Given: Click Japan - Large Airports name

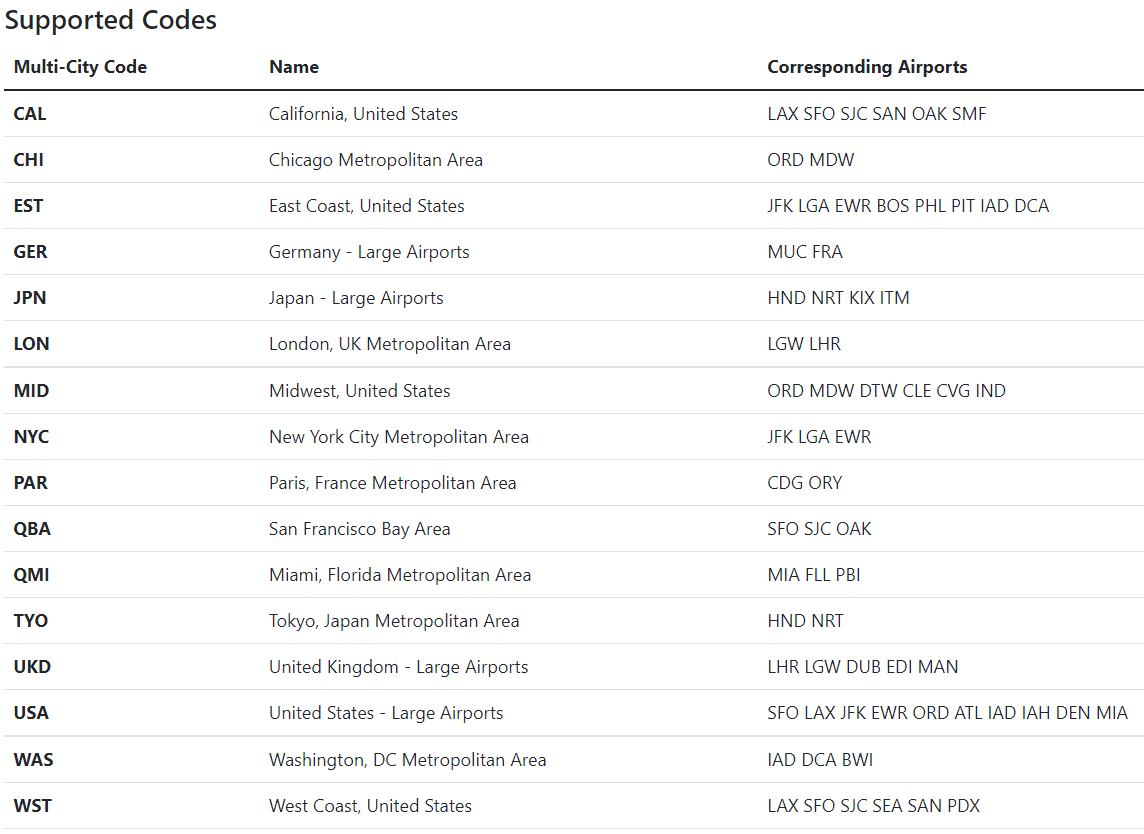Looking at the screenshot, I should tap(356, 298).
